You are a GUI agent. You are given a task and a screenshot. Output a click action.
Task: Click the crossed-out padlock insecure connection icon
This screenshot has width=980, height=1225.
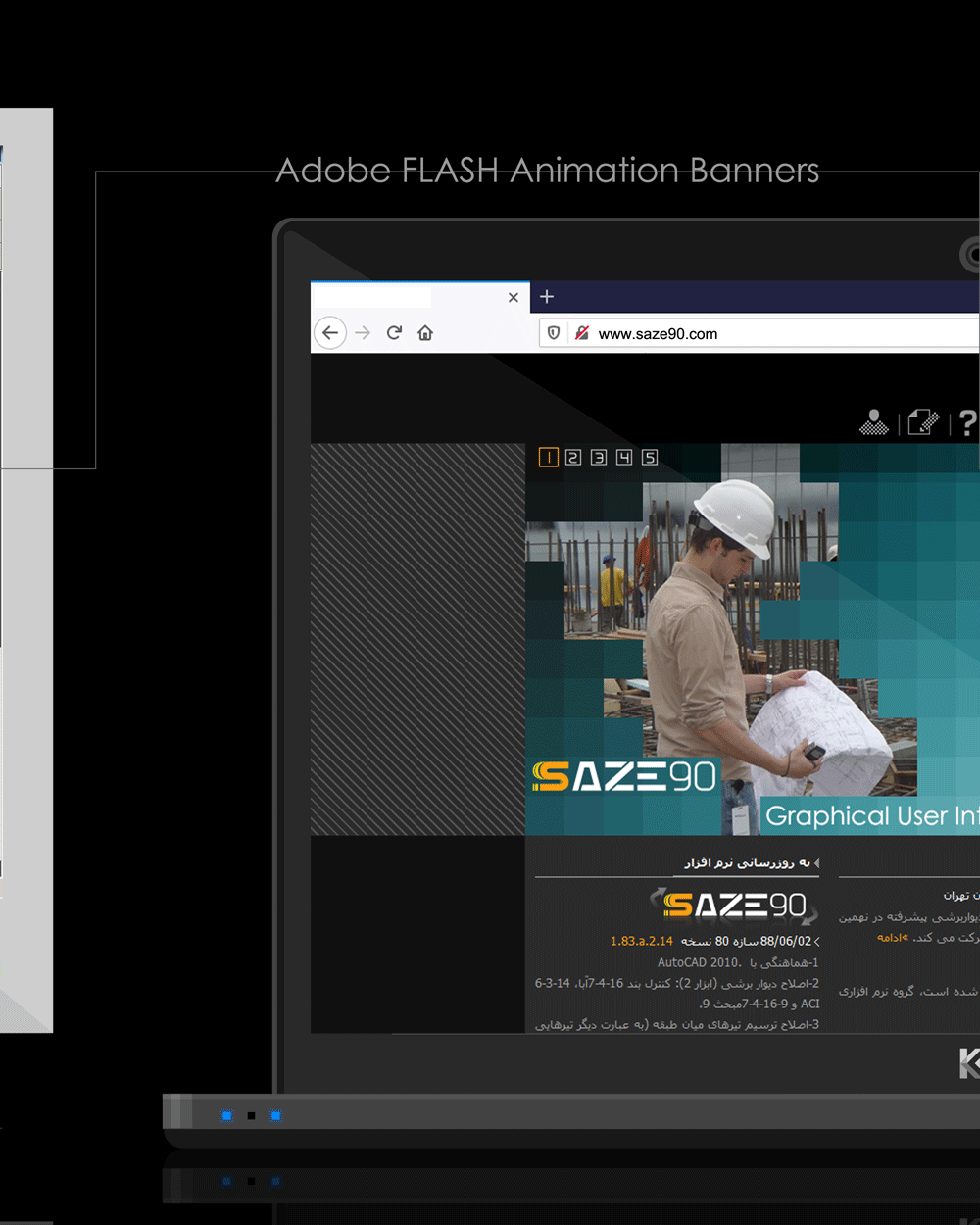582,333
